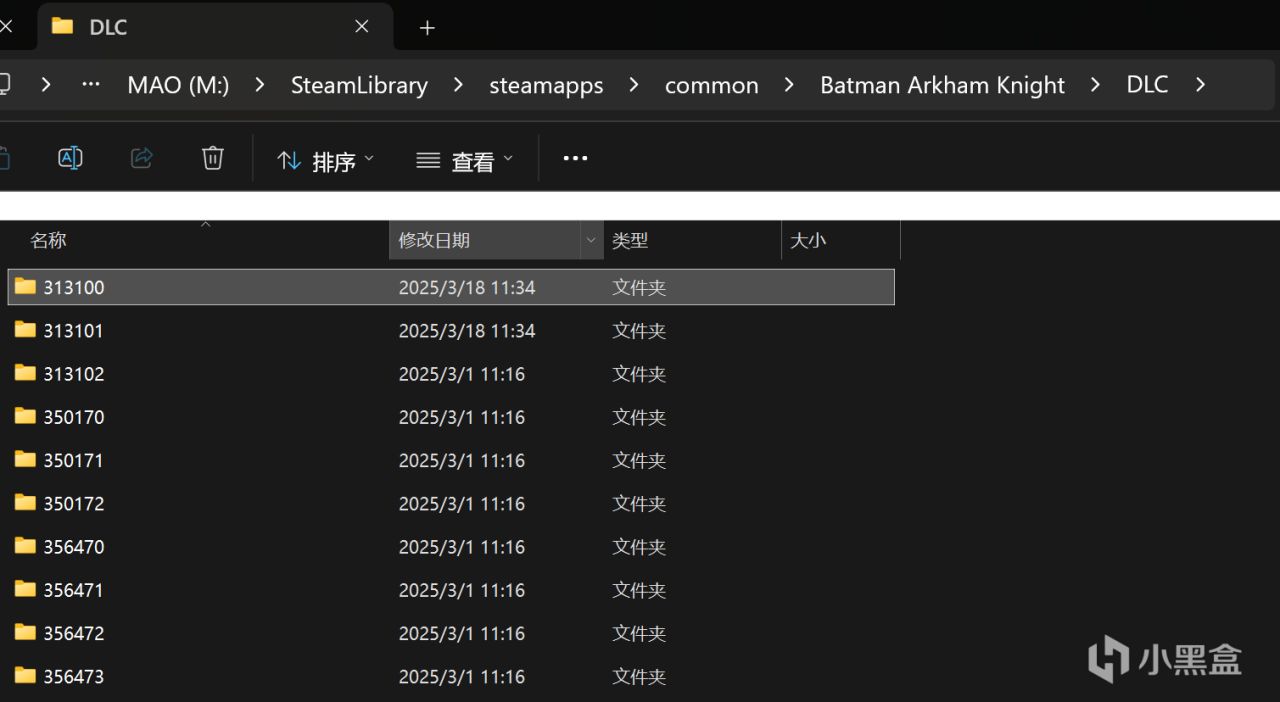
Task: Sort by the Type (类型) column header
Action: click(630, 240)
